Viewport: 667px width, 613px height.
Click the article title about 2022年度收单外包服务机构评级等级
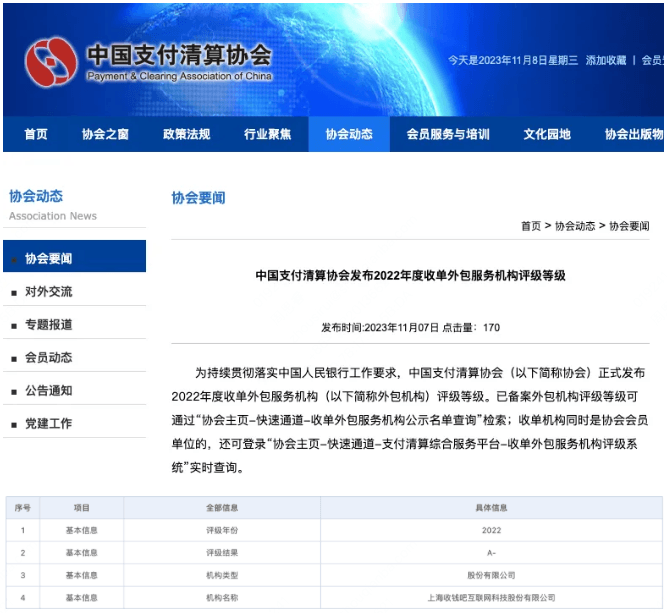point(410,276)
